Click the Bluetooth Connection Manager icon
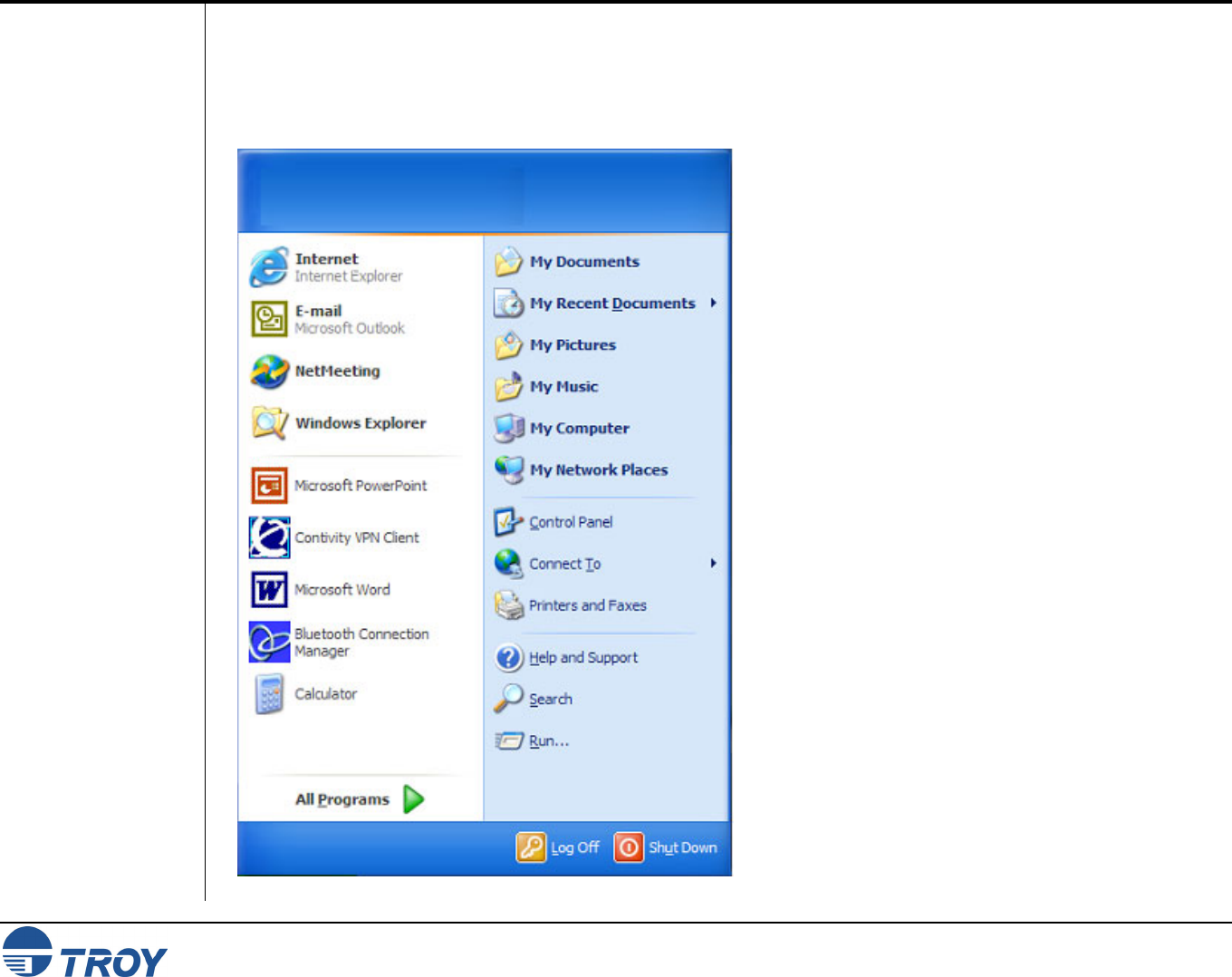 [x=269, y=642]
